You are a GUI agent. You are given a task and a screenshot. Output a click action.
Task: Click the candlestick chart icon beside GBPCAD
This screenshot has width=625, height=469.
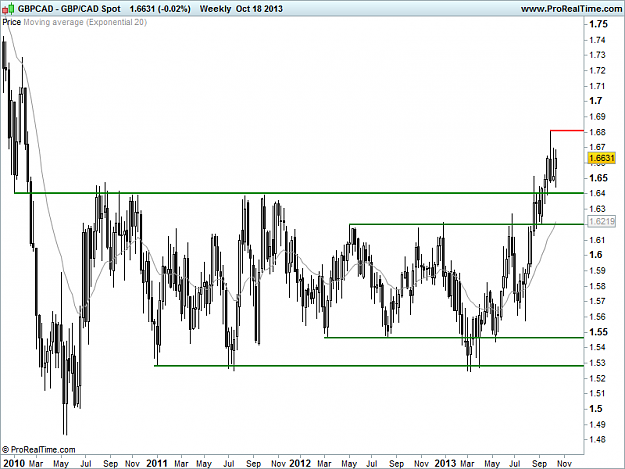8,8
